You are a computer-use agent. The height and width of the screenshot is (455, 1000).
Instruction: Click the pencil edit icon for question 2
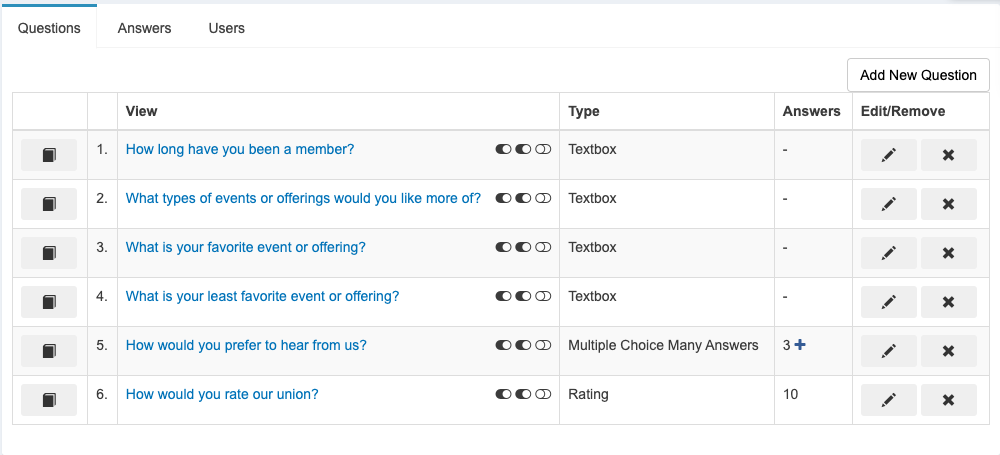(x=888, y=204)
